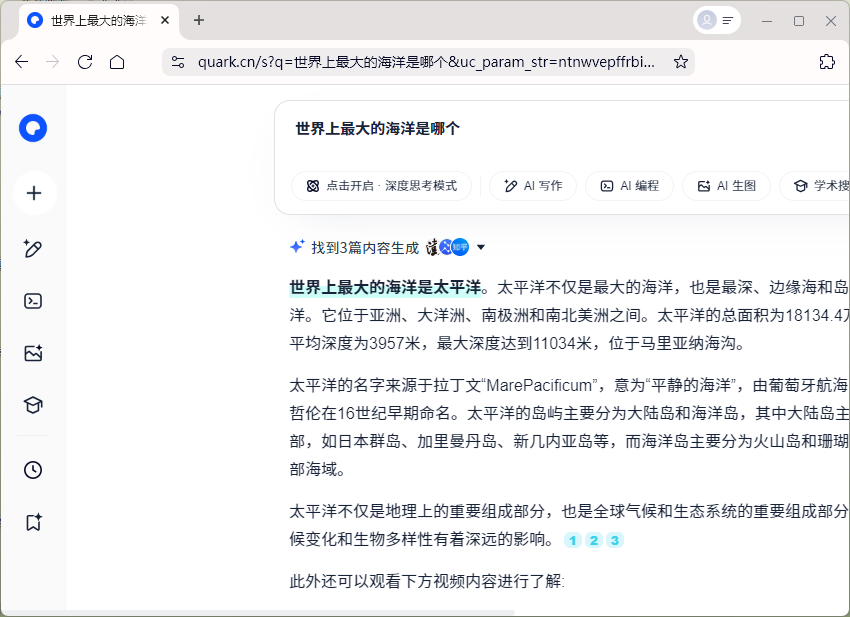Select the AI 生图 option
This screenshot has width=850, height=617.
pos(726,186)
